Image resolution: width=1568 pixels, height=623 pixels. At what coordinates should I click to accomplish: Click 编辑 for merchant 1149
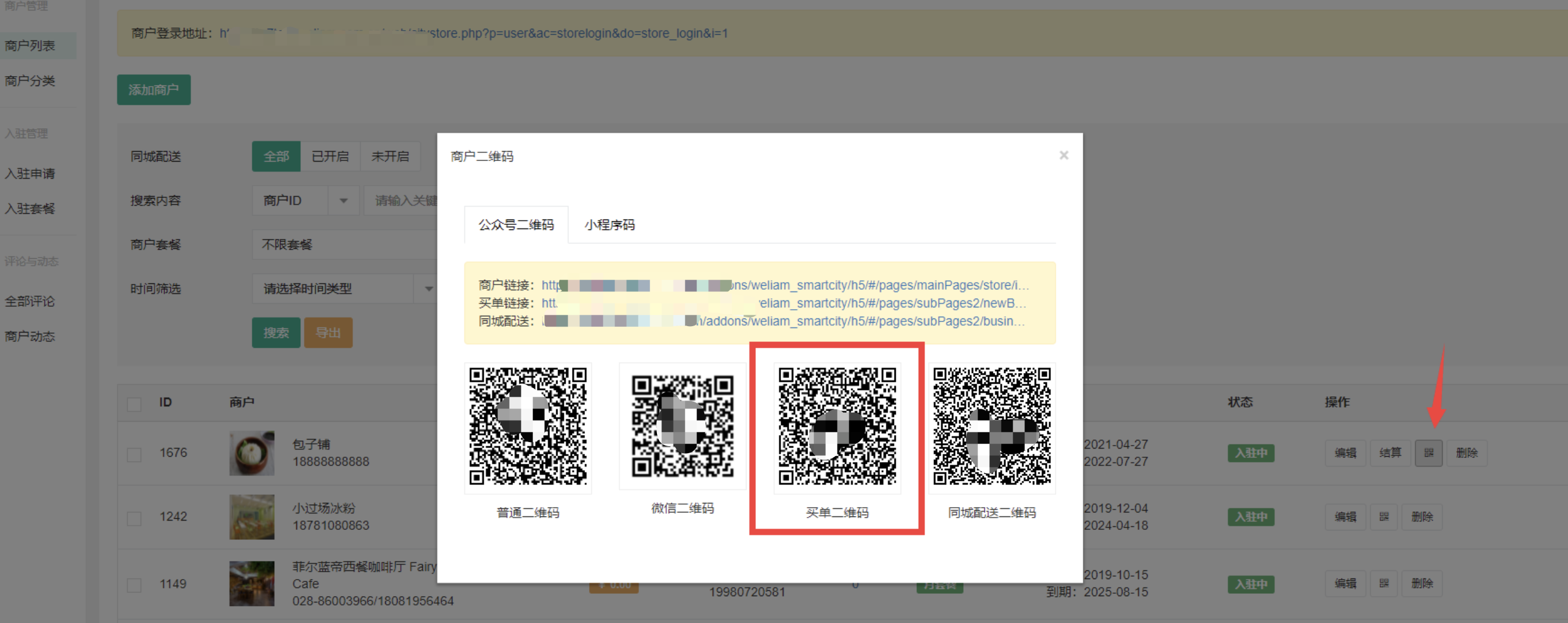(x=1346, y=583)
